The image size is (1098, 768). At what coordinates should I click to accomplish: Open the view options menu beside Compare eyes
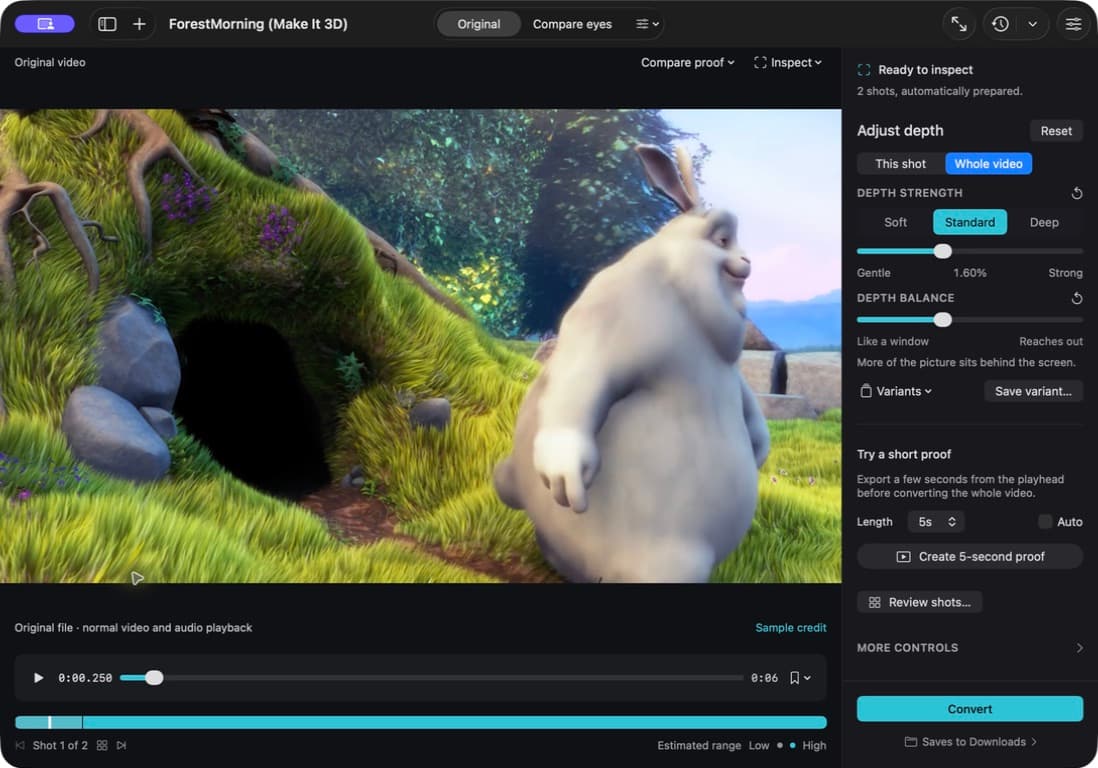coord(647,24)
